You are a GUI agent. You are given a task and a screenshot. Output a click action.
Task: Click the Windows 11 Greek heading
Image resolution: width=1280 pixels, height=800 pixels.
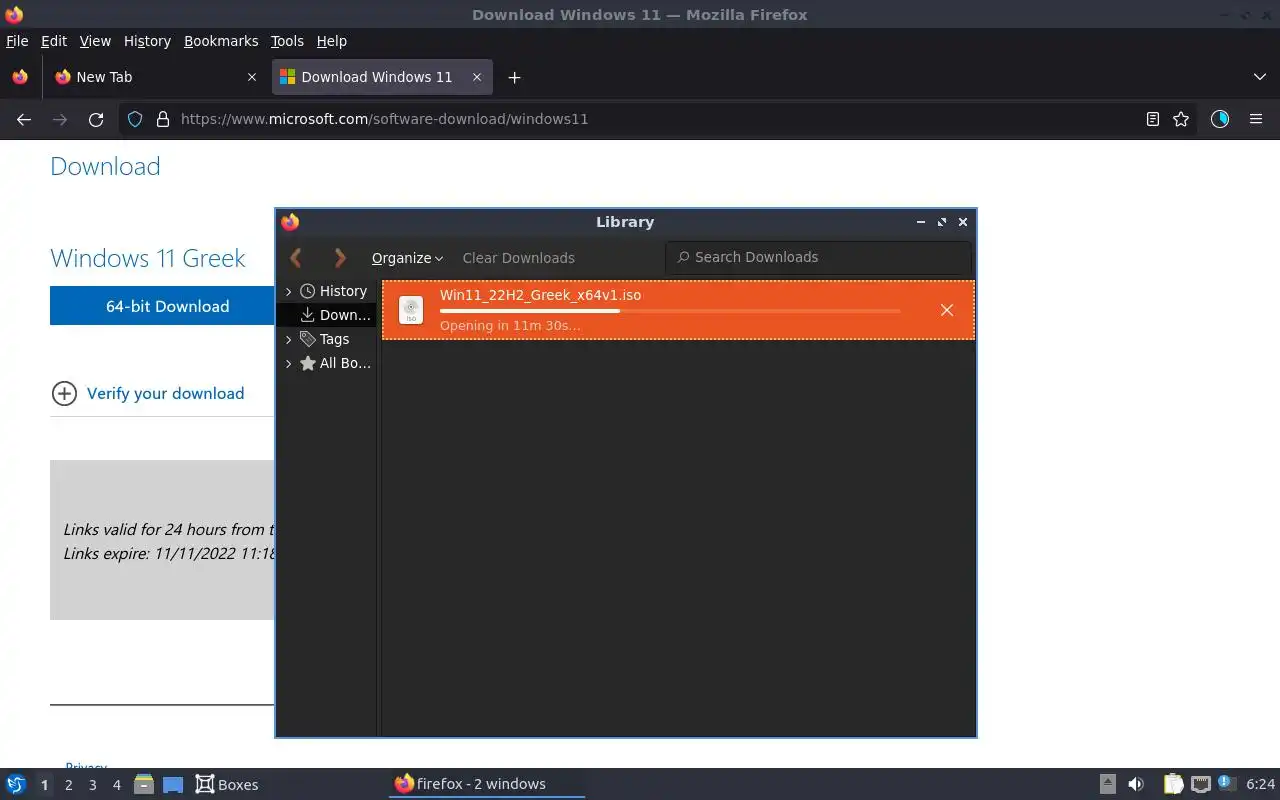tap(148, 258)
